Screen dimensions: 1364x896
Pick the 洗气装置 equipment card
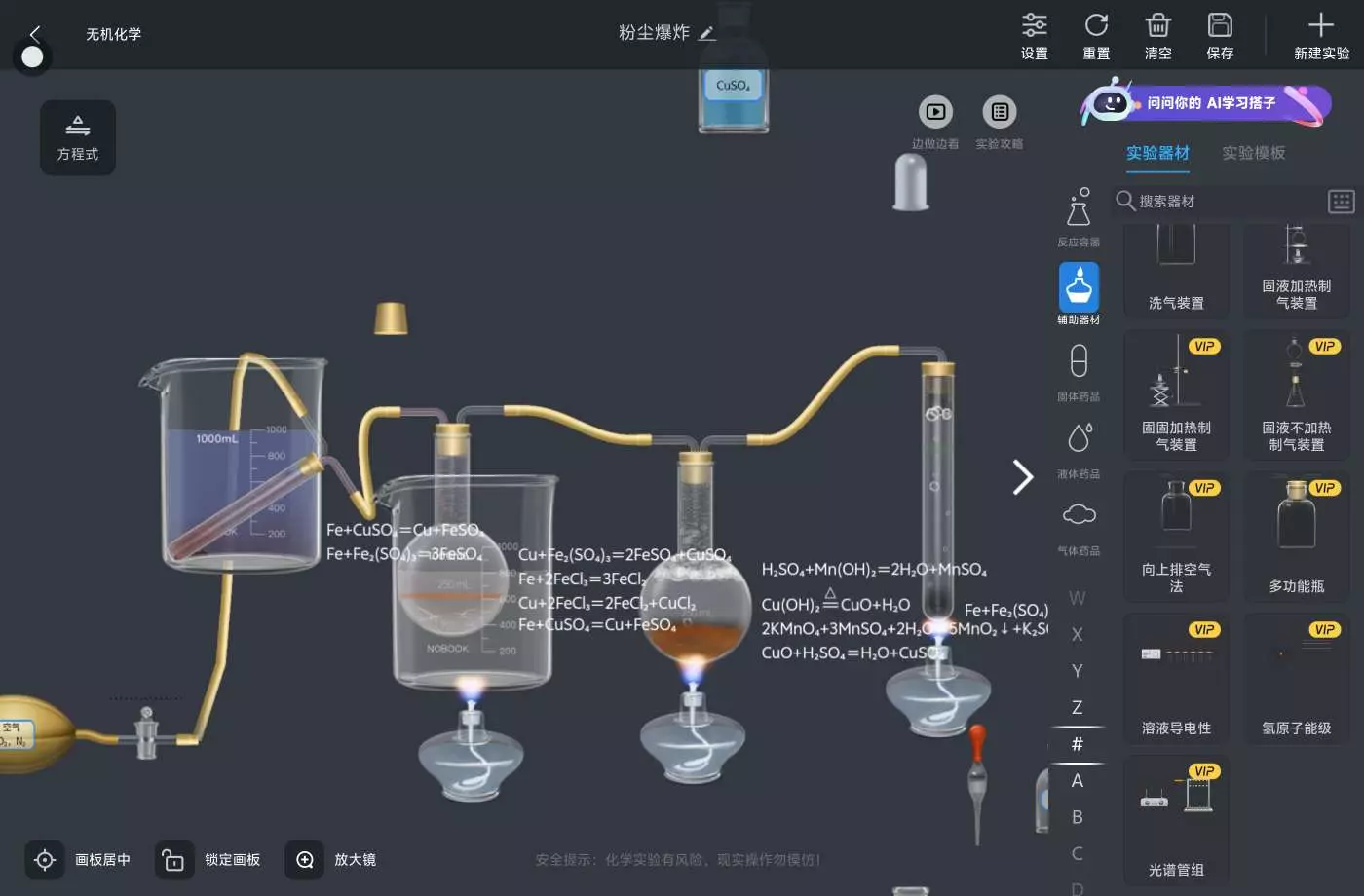pos(1176,270)
